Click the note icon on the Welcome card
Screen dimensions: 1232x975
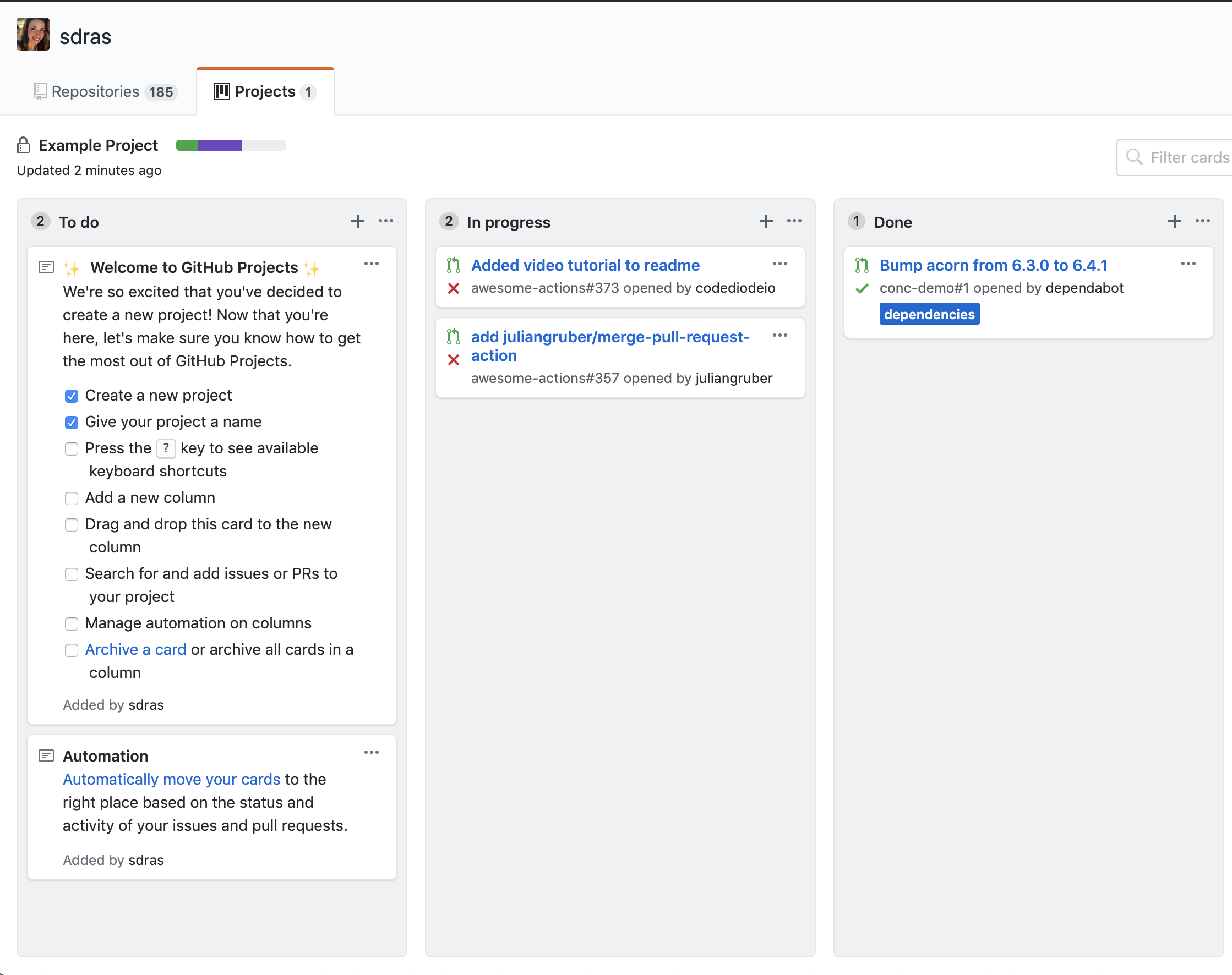46,266
